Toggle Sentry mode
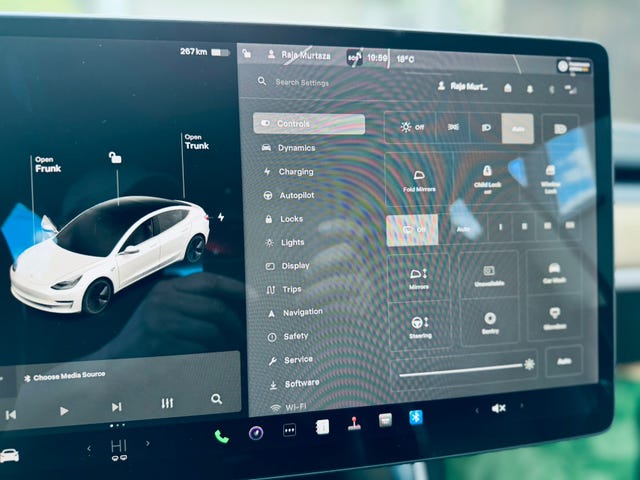 point(490,322)
